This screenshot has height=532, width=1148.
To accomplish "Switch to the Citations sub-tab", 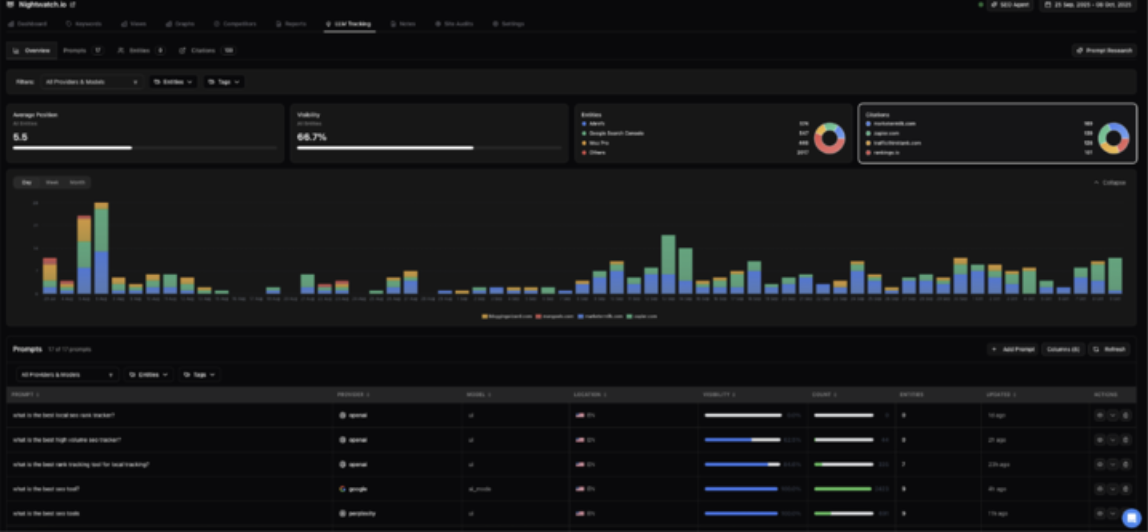I will [206, 50].
